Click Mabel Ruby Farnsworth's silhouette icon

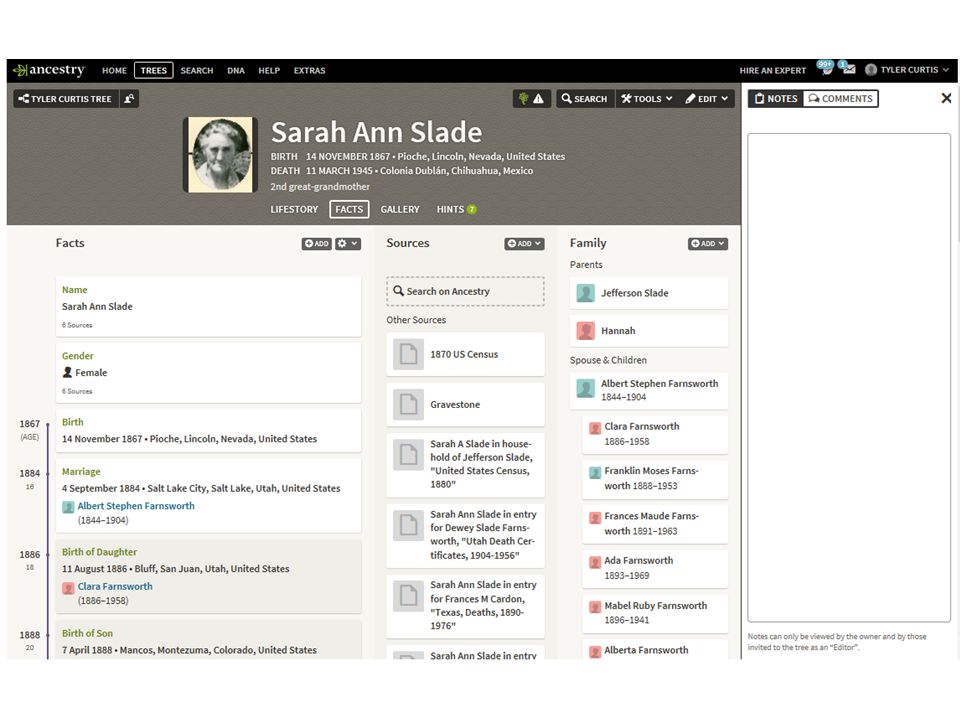594,607
